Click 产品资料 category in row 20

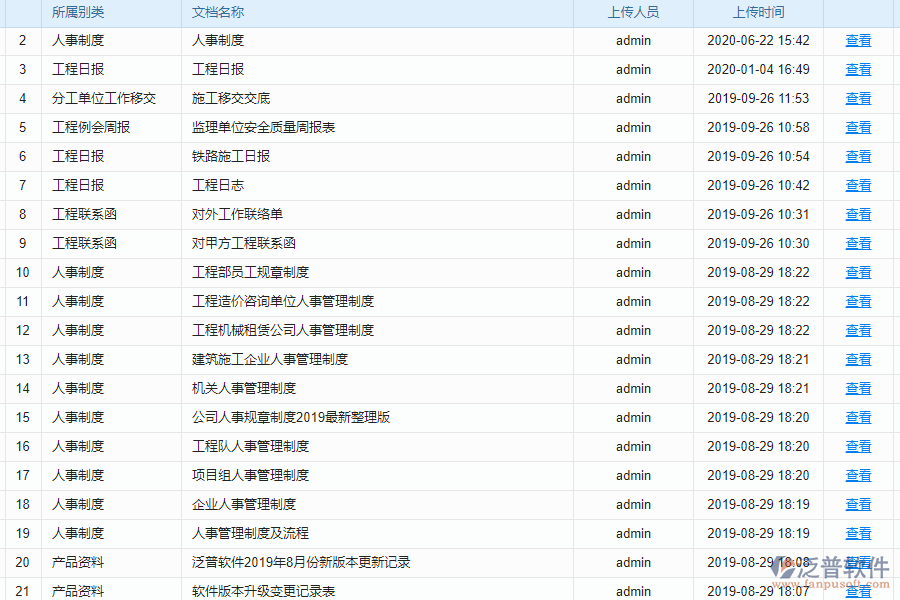point(78,563)
